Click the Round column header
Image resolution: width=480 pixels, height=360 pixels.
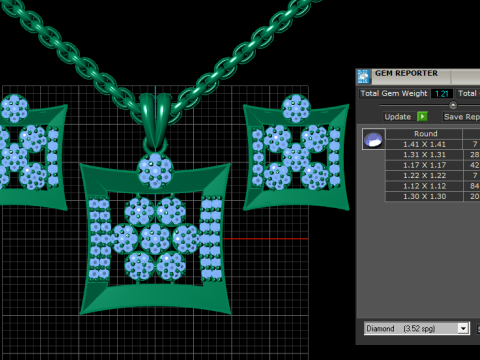(x=424, y=134)
